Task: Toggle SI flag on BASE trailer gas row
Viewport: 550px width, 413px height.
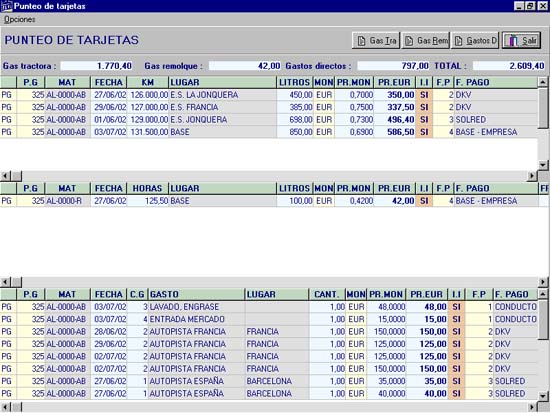Action: [424, 201]
